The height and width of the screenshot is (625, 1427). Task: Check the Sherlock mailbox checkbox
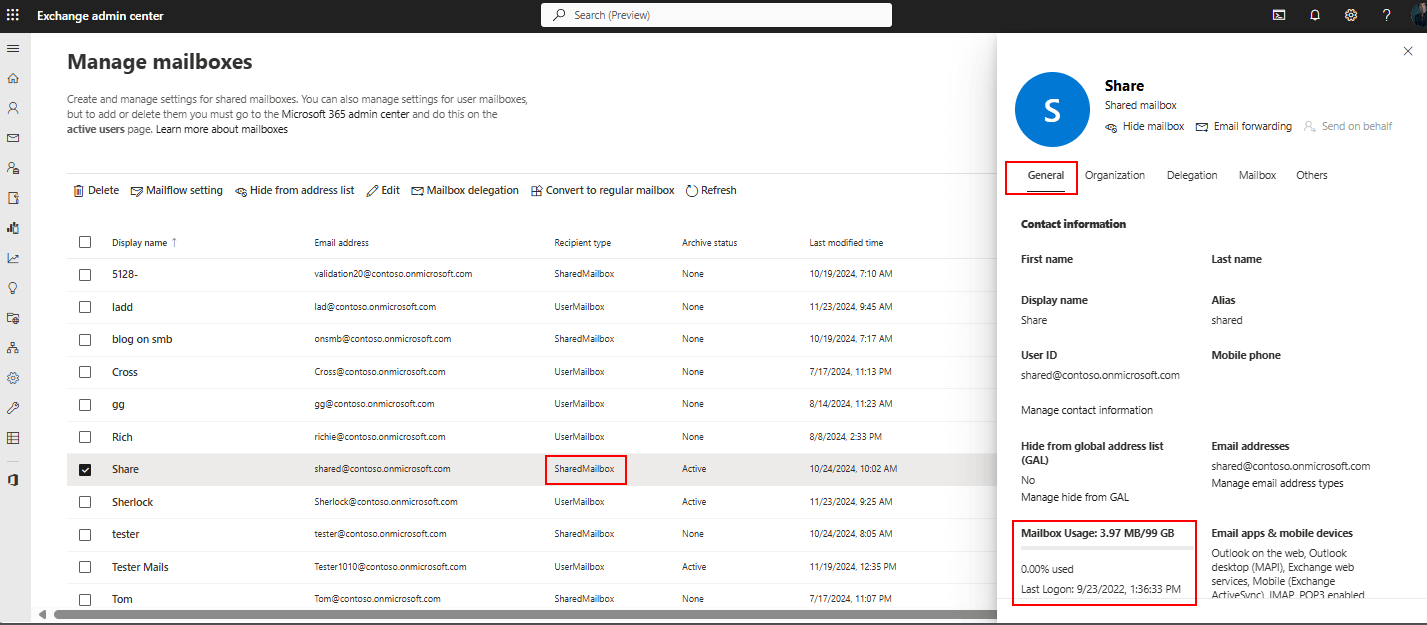85,501
